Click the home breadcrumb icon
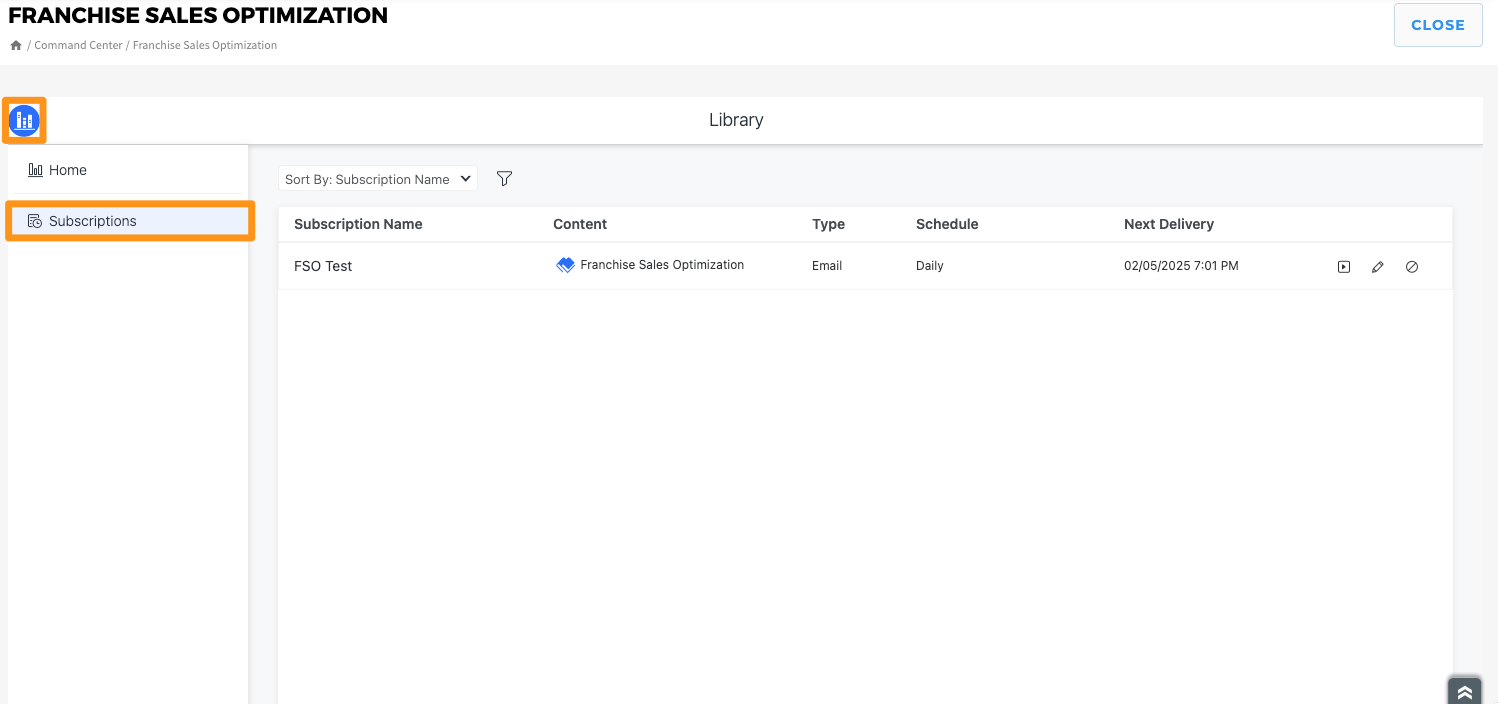The height and width of the screenshot is (704, 1498). [x=15, y=45]
